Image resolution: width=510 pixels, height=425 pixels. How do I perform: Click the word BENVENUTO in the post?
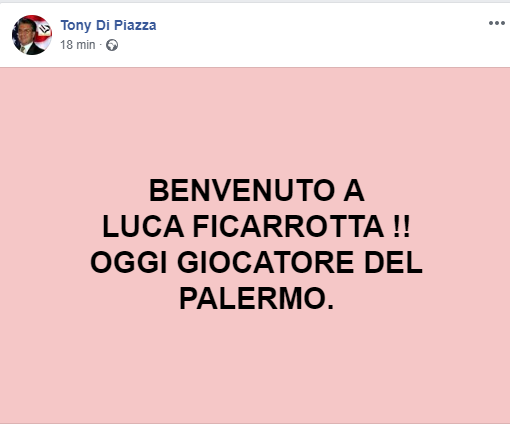coord(242,190)
